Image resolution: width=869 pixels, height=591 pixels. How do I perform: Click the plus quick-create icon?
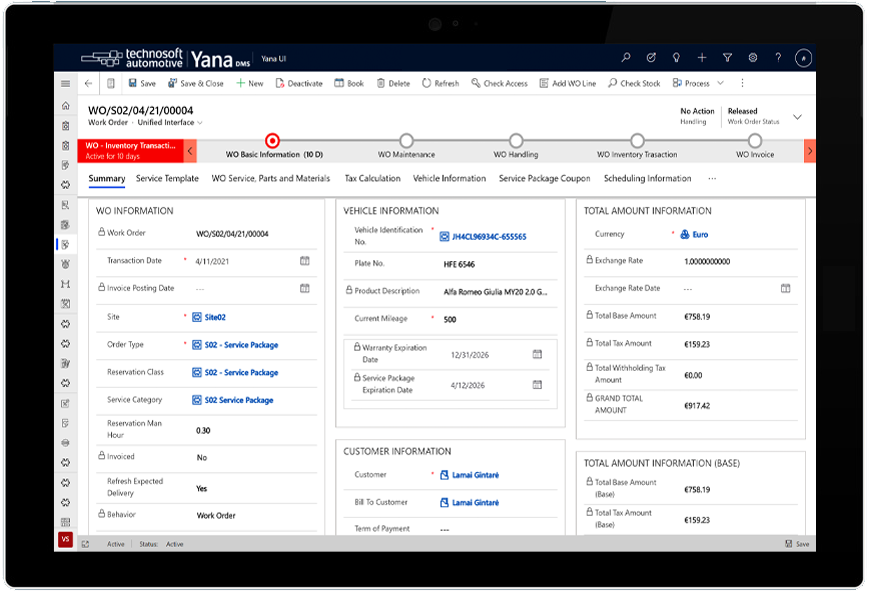pos(702,57)
